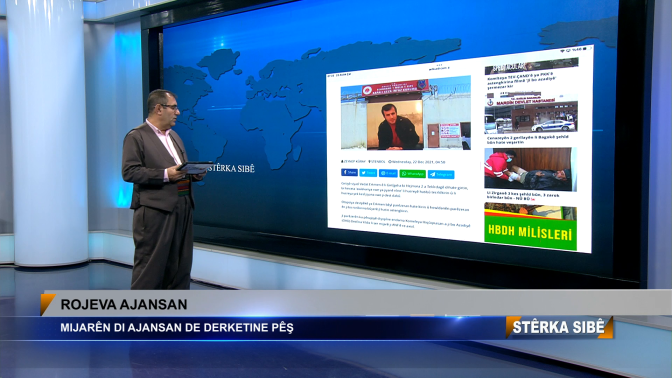Share the article on WhatsApp

coord(412,174)
